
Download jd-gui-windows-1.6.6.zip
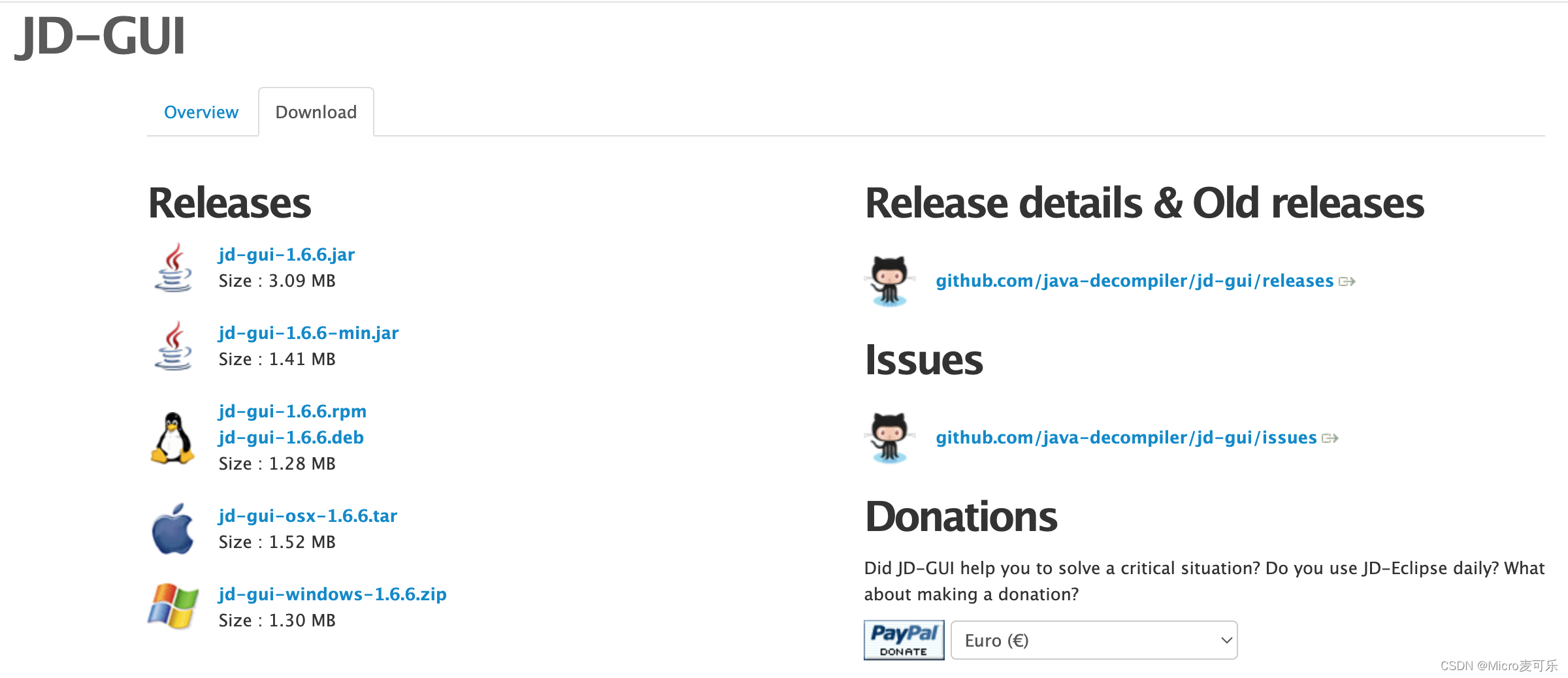(332, 594)
